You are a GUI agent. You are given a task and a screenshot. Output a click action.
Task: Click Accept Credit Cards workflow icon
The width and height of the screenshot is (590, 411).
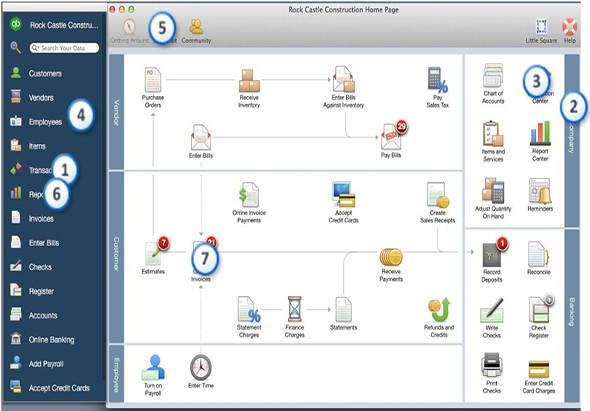tap(344, 194)
